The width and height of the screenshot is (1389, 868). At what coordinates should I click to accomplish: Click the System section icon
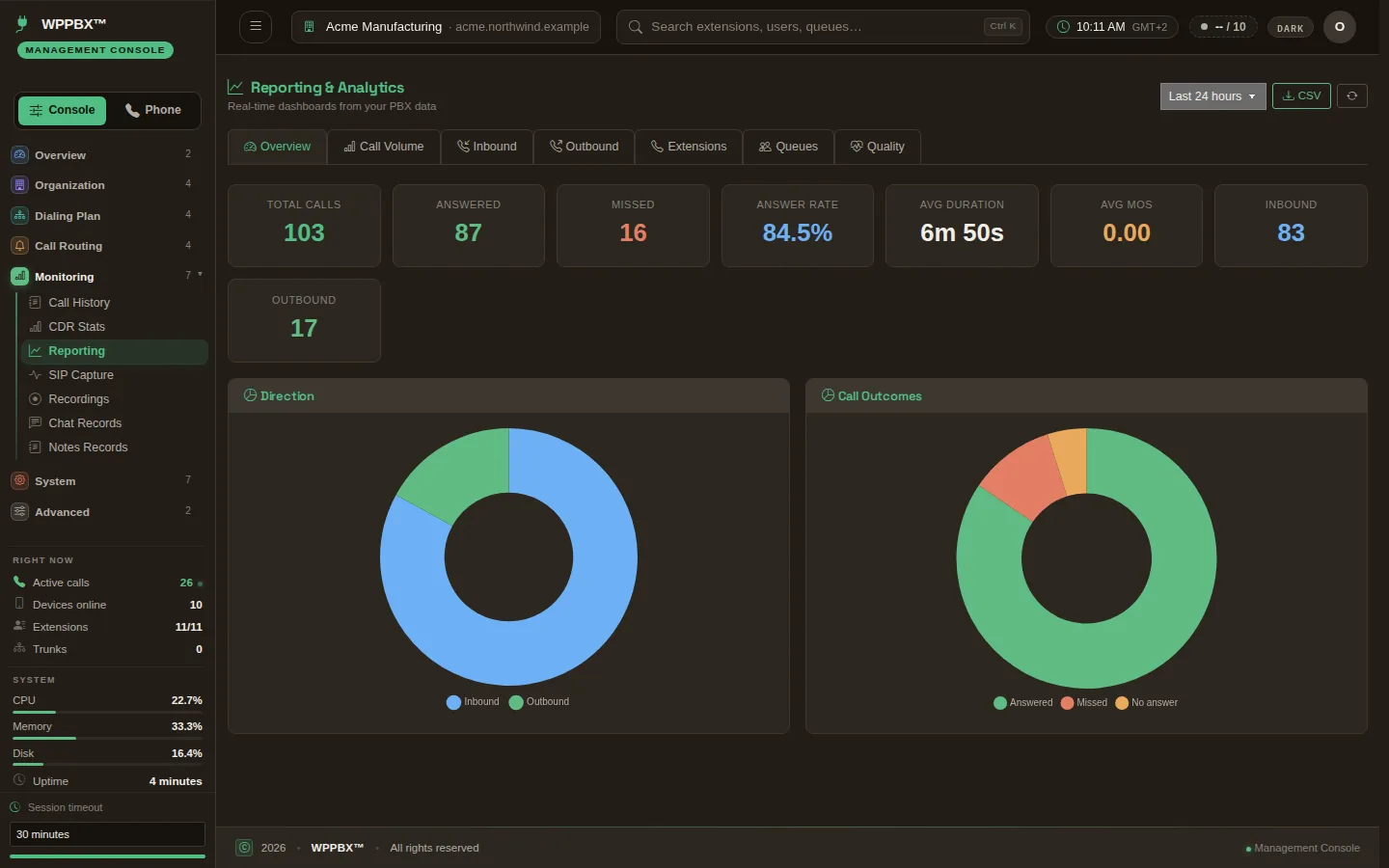click(x=19, y=480)
